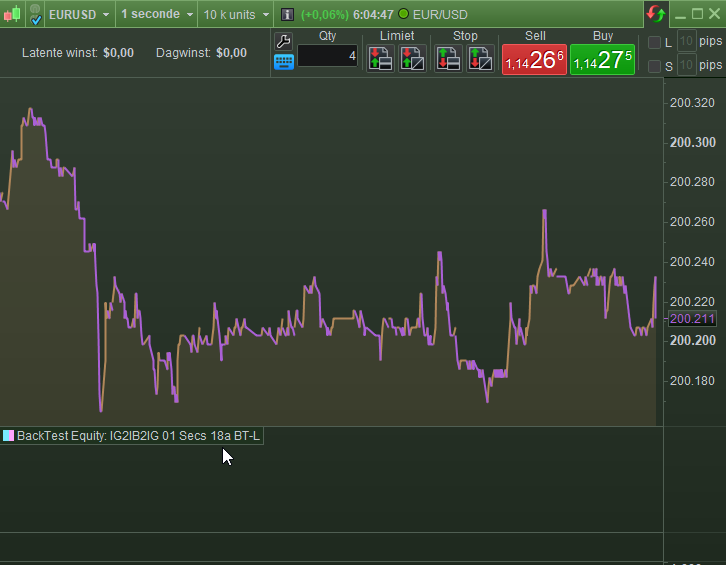Open the 10 k units dropdown
Viewport: 726px width, 565px height.
pyautogui.click(x=236, y=14)
